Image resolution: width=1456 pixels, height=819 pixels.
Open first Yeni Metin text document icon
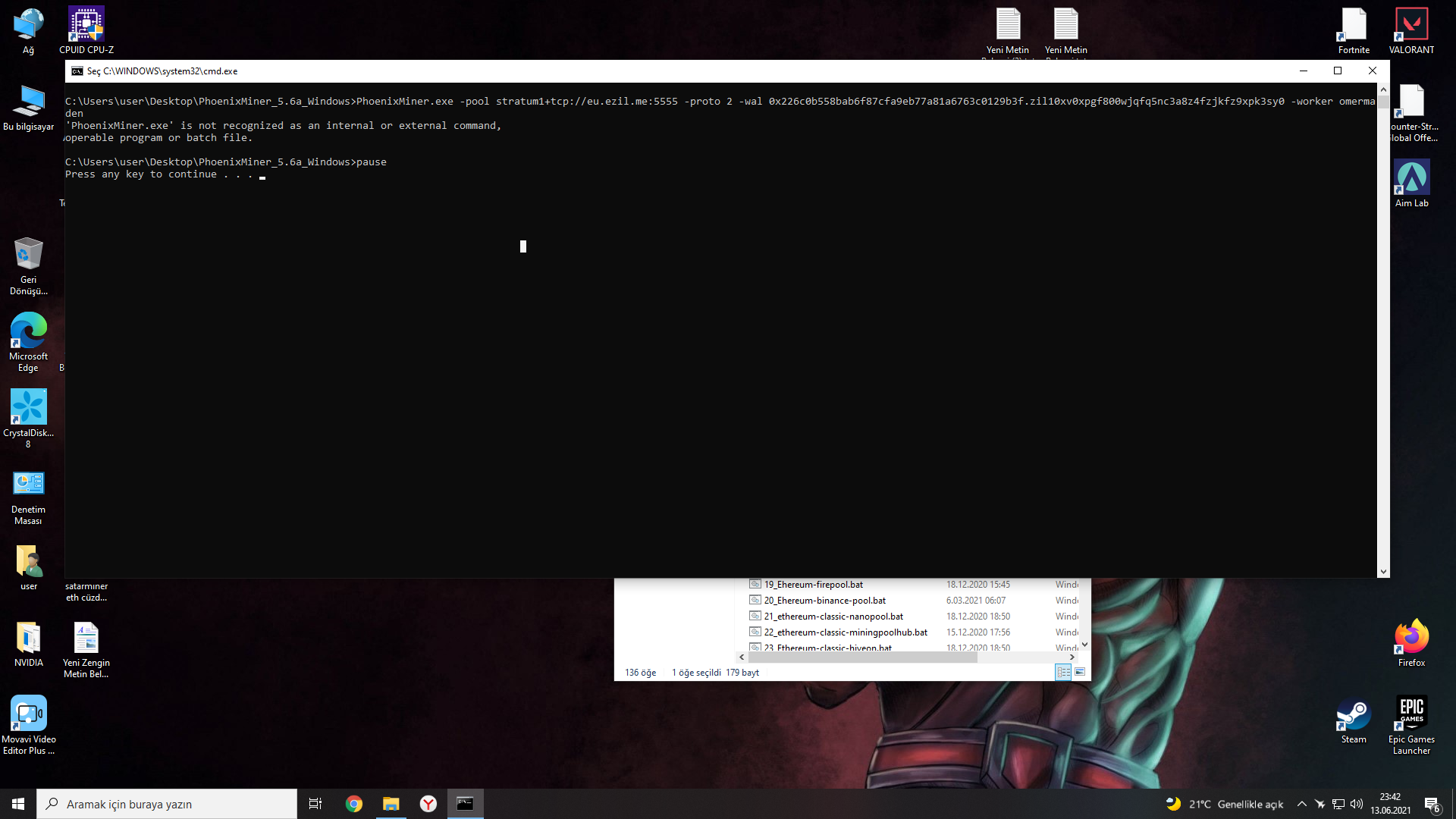pos(1008,31)
